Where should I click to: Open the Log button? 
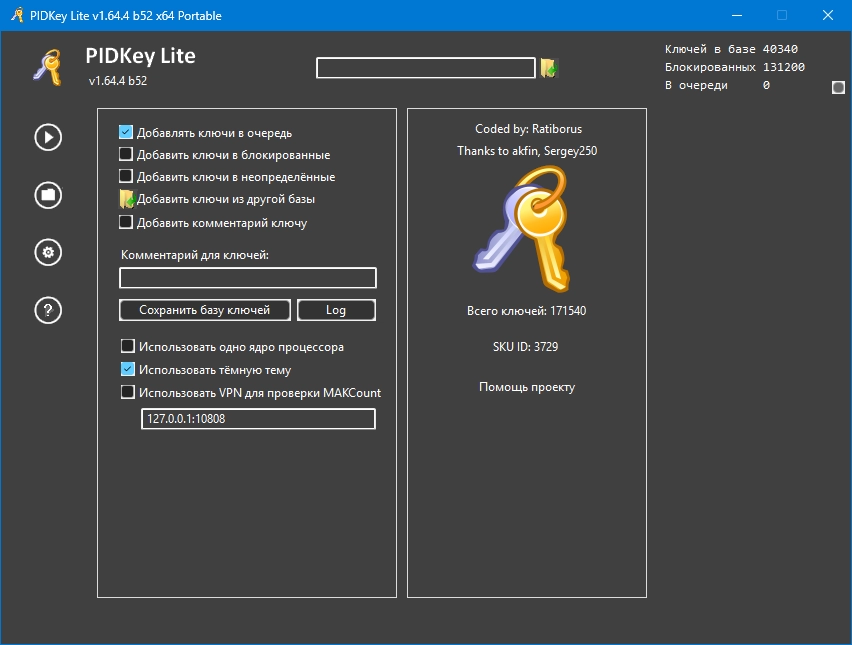click(336, 310)
